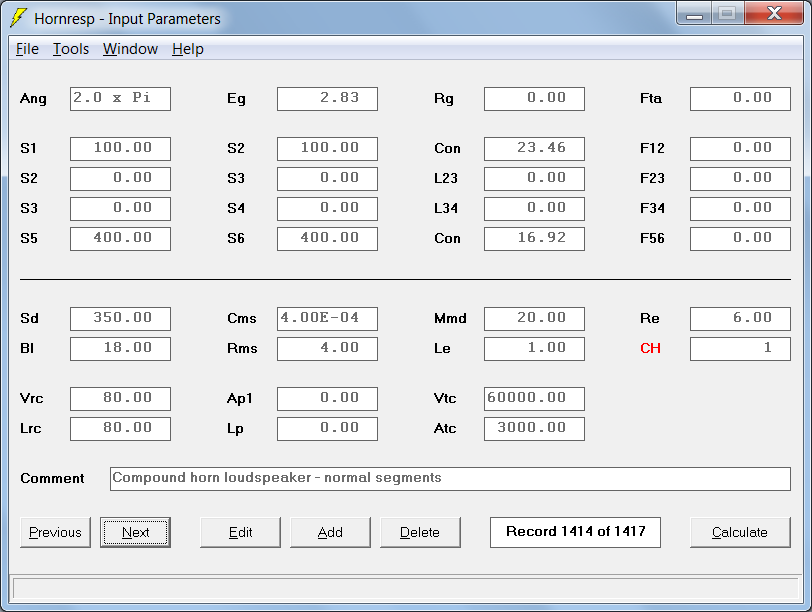The image size is (812, 612).
Task: Click the Comment text field
Action: click(450, 479)
